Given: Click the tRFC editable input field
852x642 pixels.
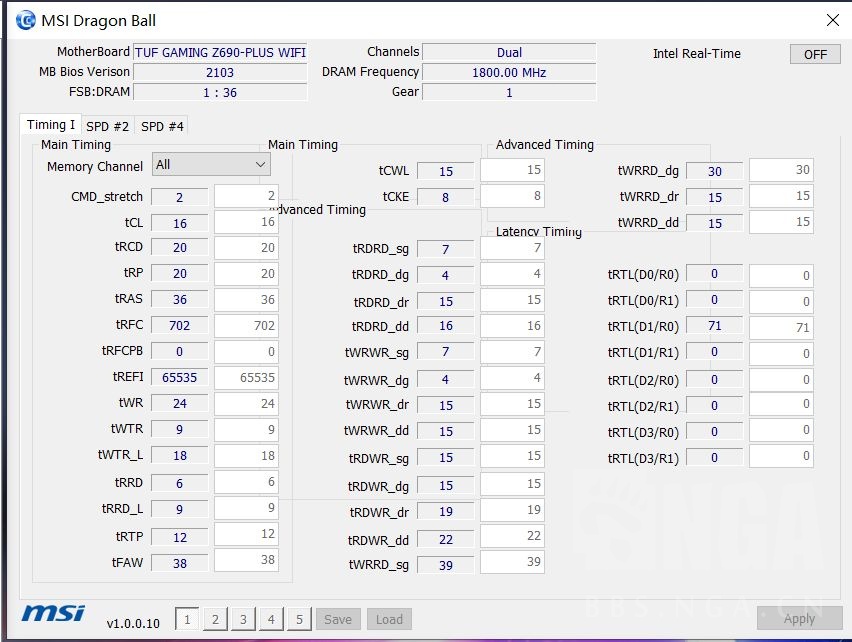Looking at the screenshot, I should [246, 326].
